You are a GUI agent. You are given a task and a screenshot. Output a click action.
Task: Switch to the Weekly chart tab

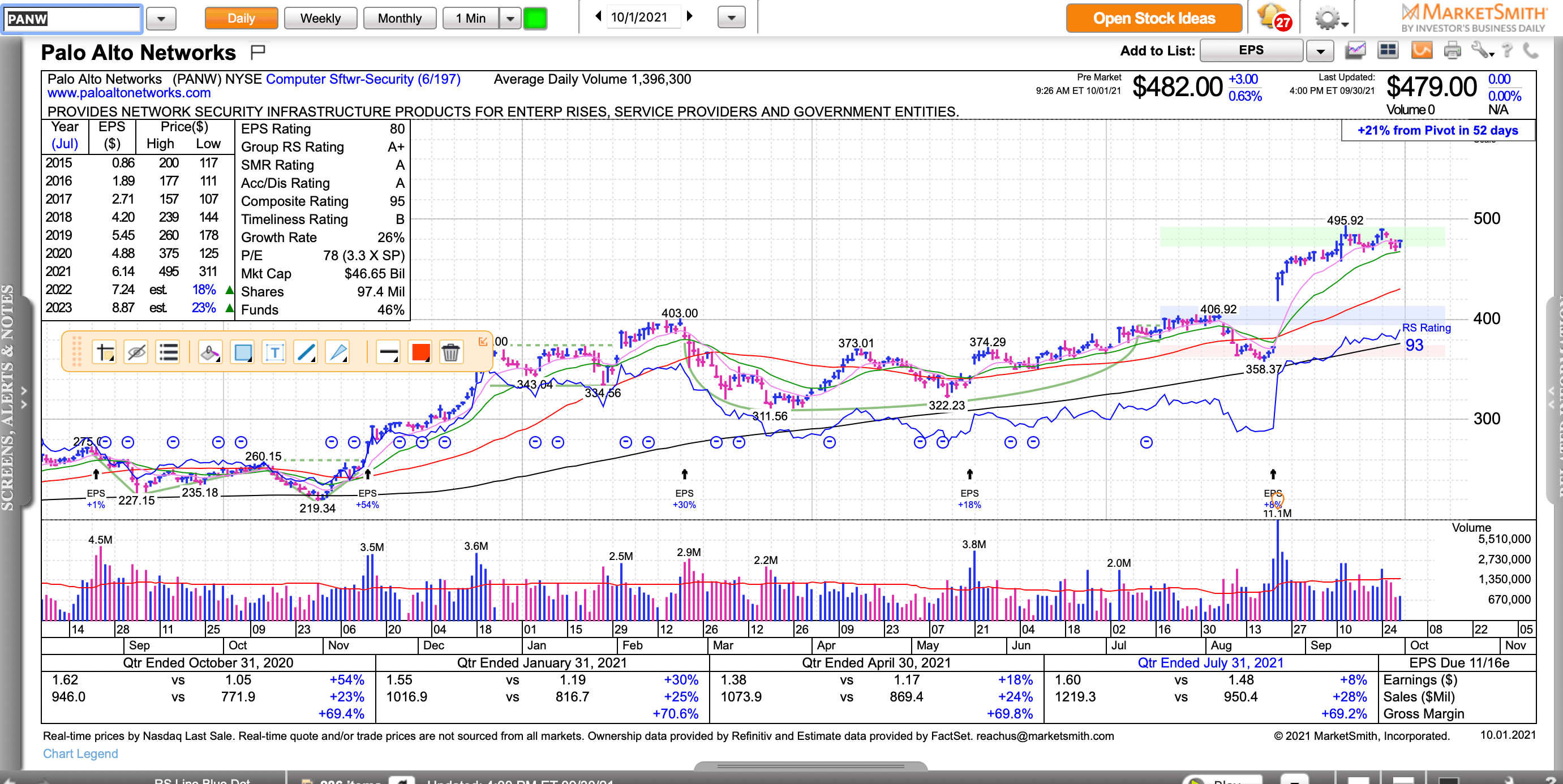click(x=320, y=18)
